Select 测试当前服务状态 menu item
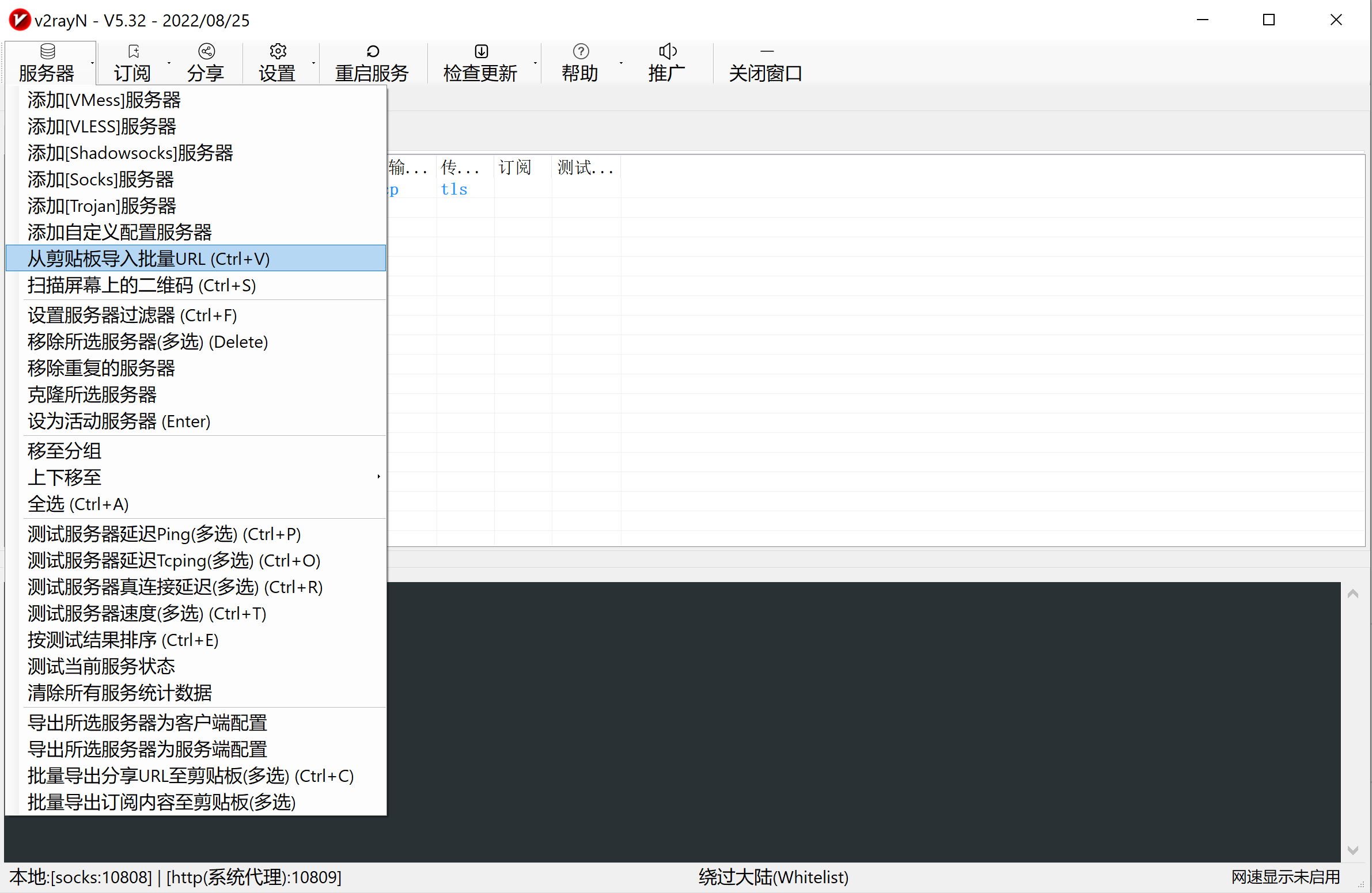The image size is (1372, 893). pos(196,667)
